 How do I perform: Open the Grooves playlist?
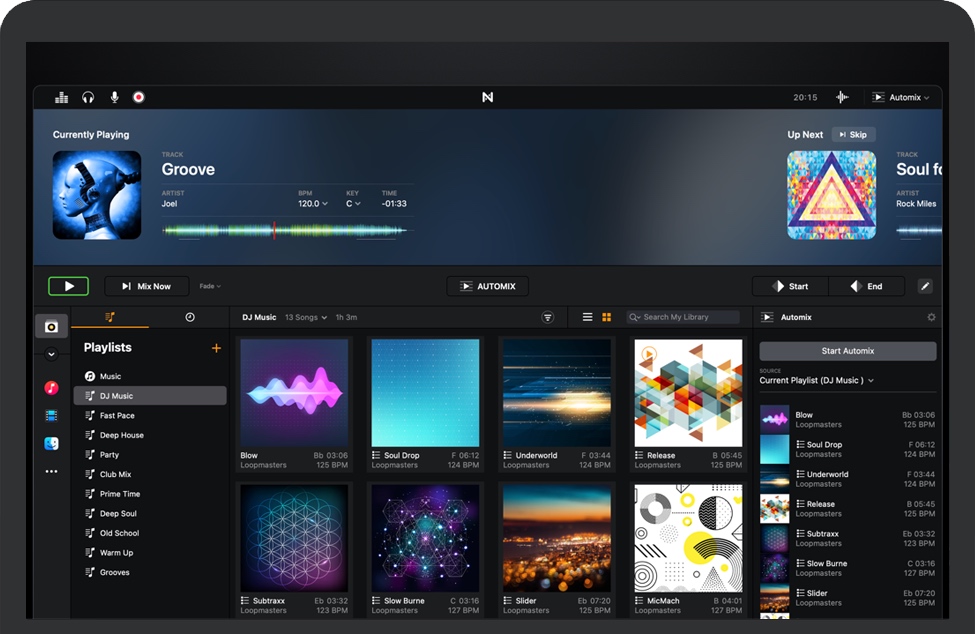tap(149, 572)
